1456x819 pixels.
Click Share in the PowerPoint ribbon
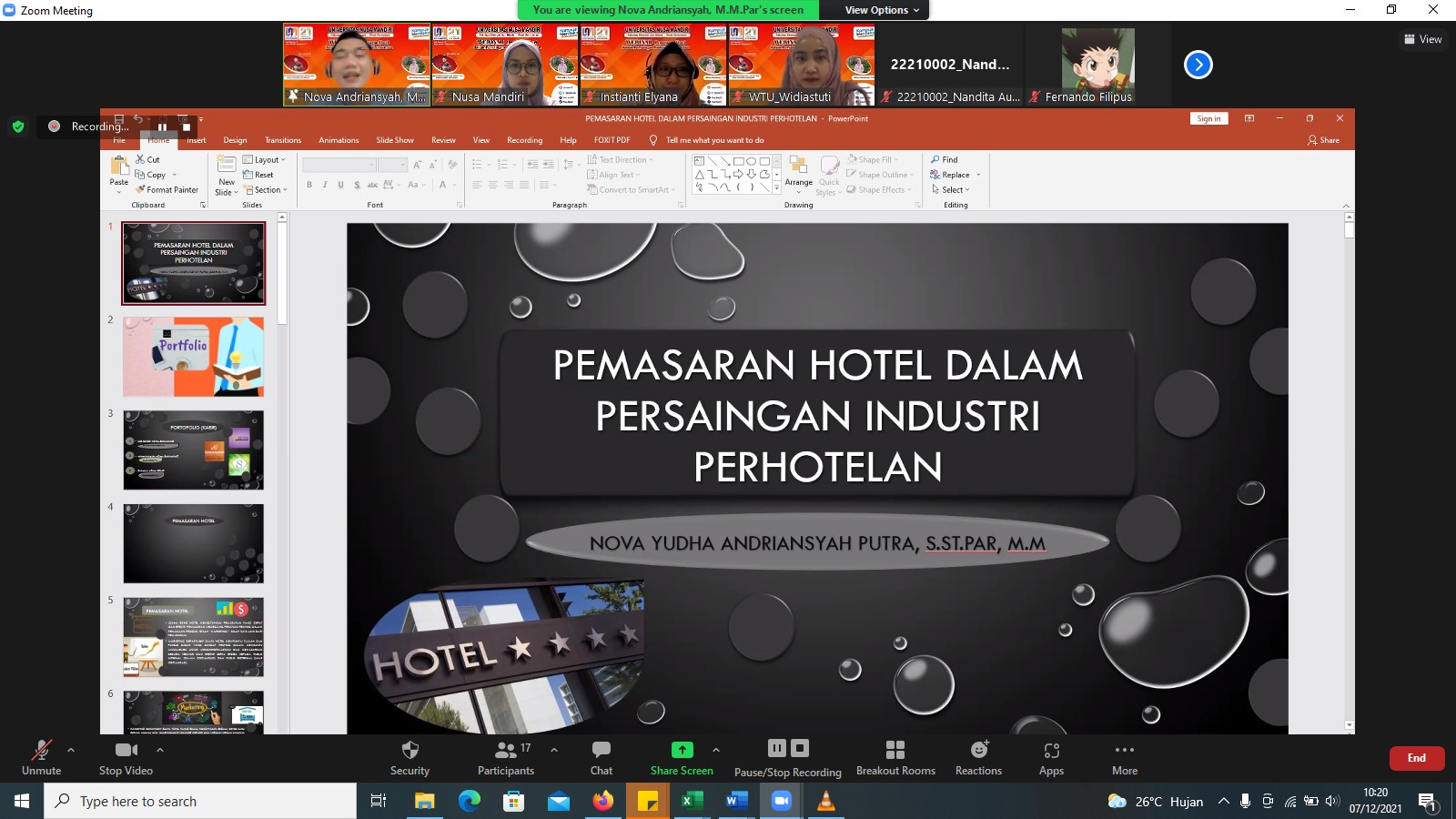point(1324,140)
